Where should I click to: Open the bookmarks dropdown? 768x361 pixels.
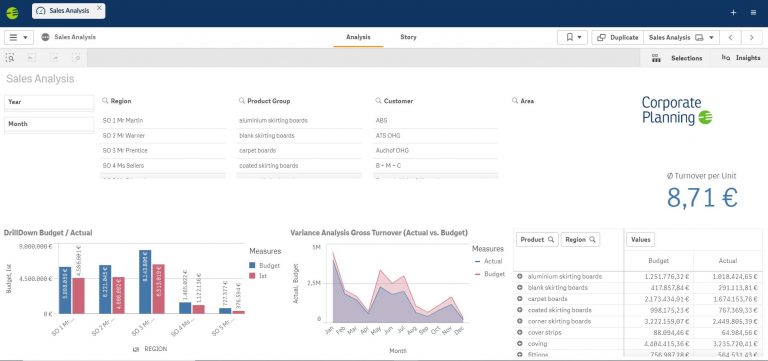573,37
